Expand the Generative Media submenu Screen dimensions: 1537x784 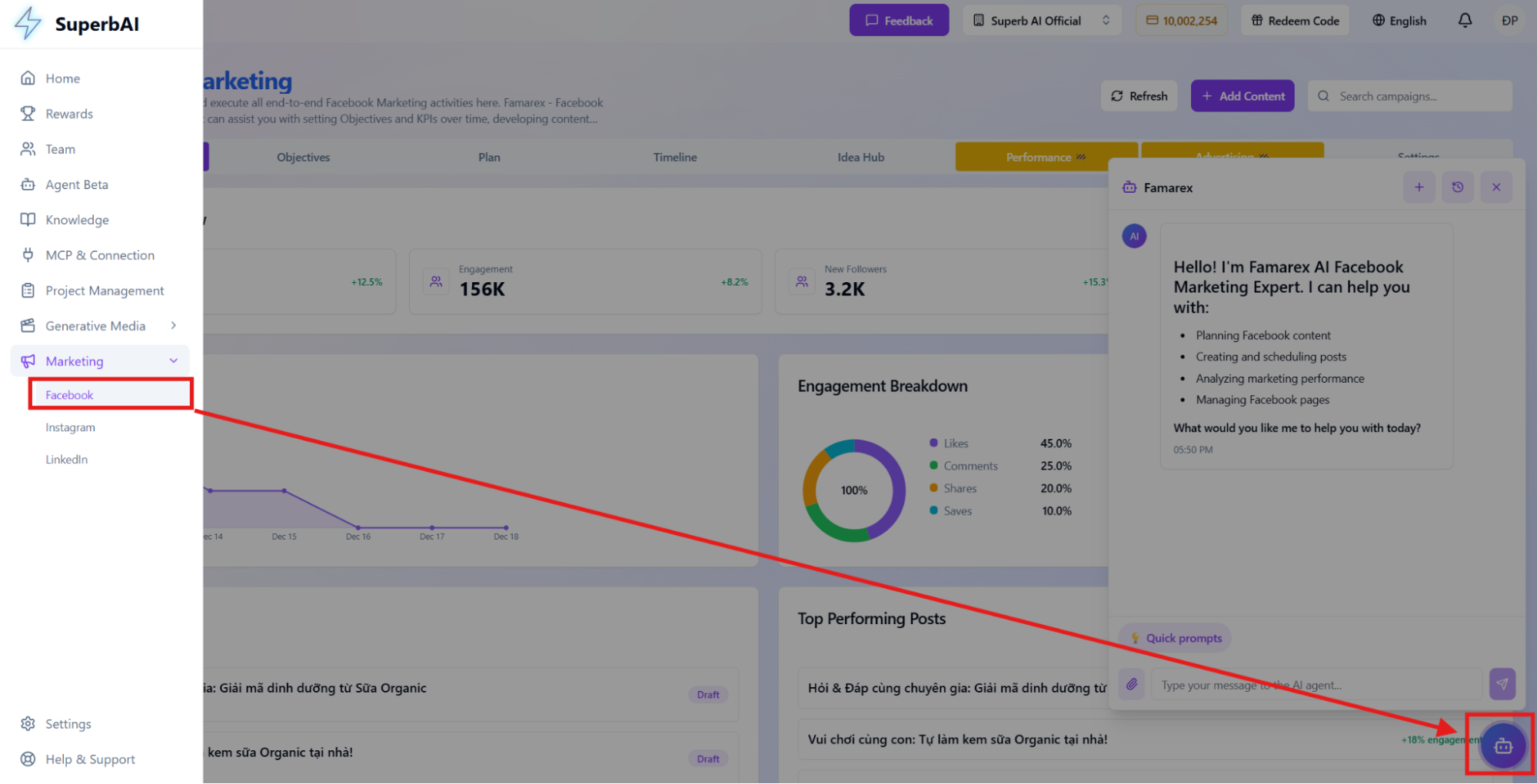click(95, 325)
